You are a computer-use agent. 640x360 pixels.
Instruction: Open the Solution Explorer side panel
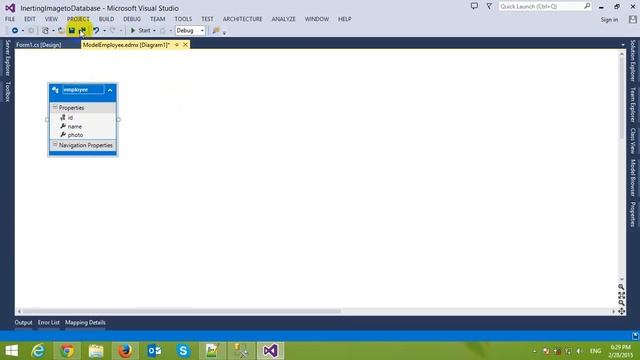(x=633, y=61)
